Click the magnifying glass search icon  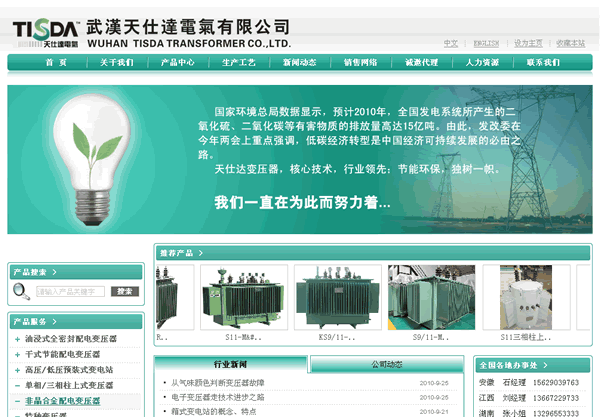pos(21,291)
